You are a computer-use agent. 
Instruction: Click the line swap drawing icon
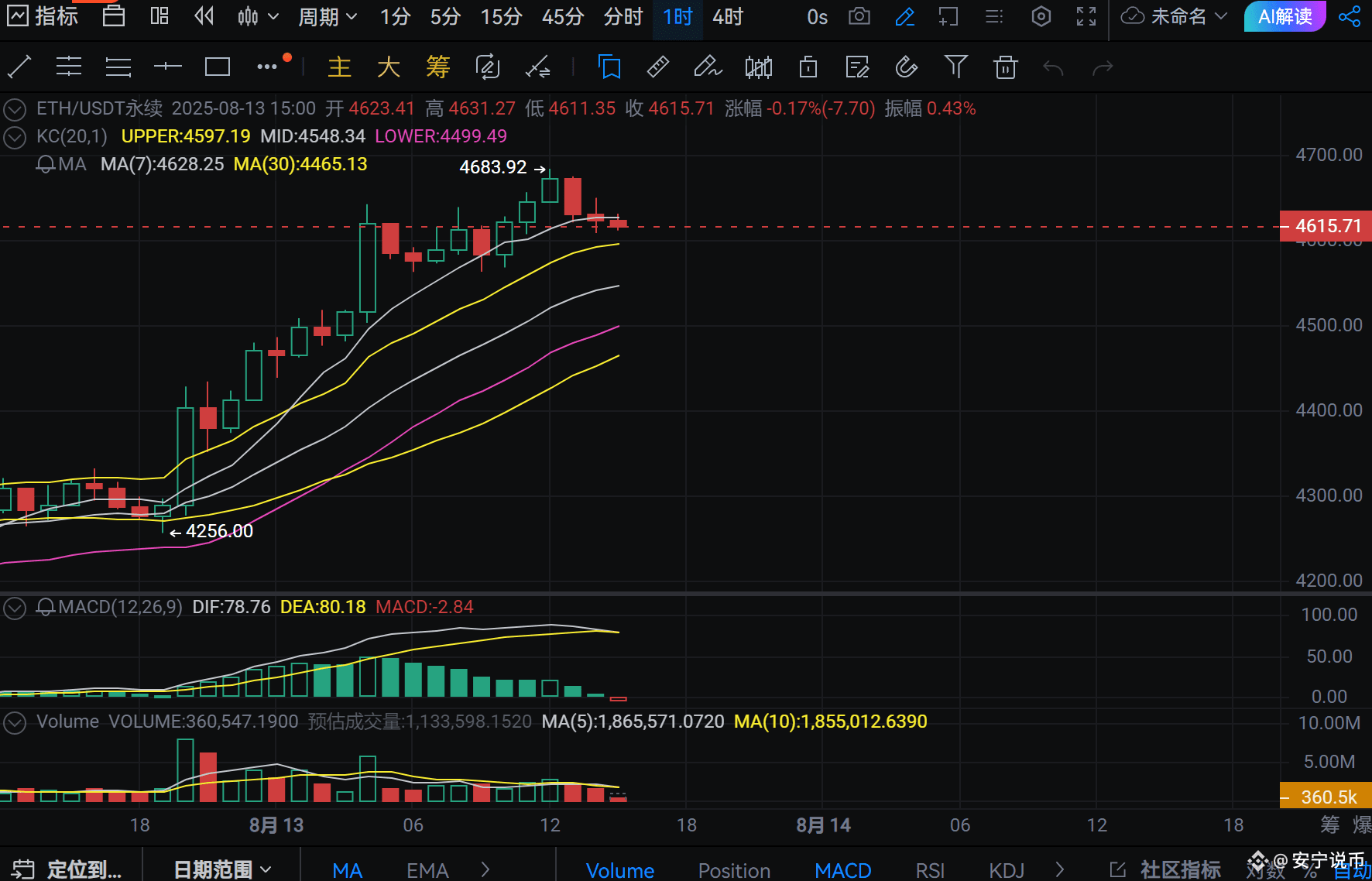[537, 67]
